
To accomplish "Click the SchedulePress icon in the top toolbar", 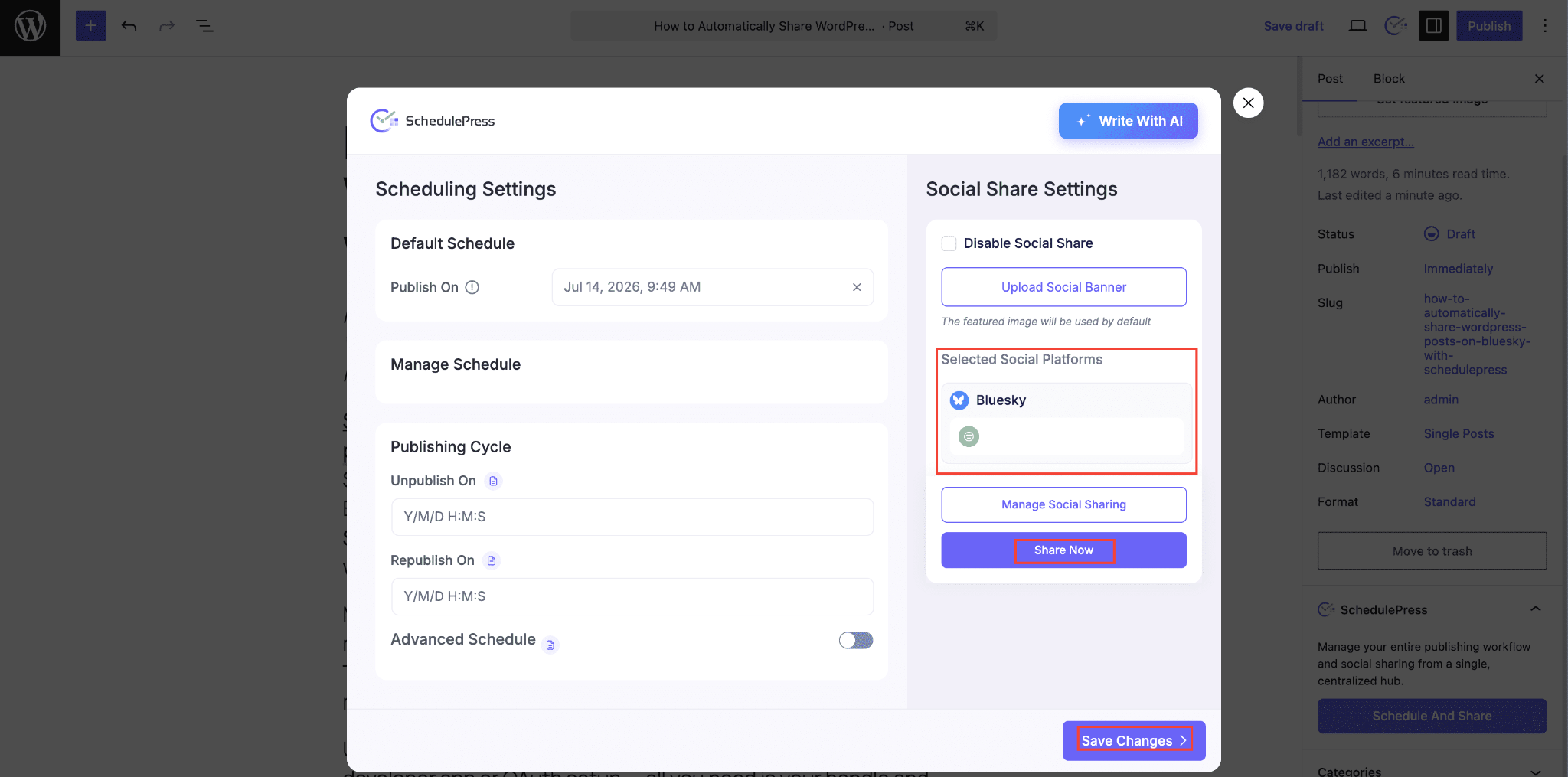I will click(x=1396, y=26).
